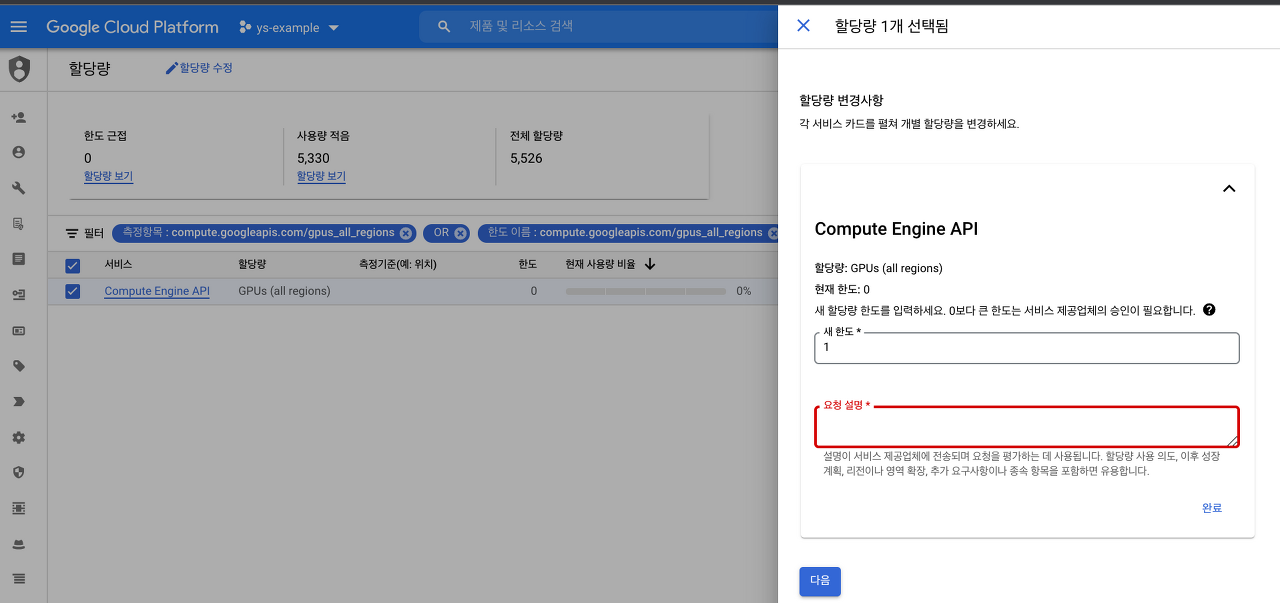Image resolution: width=1280 pixels, height=603 pixels.
Task: Click 할당량 수정 edit quotas button
Action: click(x=199, y=68)
